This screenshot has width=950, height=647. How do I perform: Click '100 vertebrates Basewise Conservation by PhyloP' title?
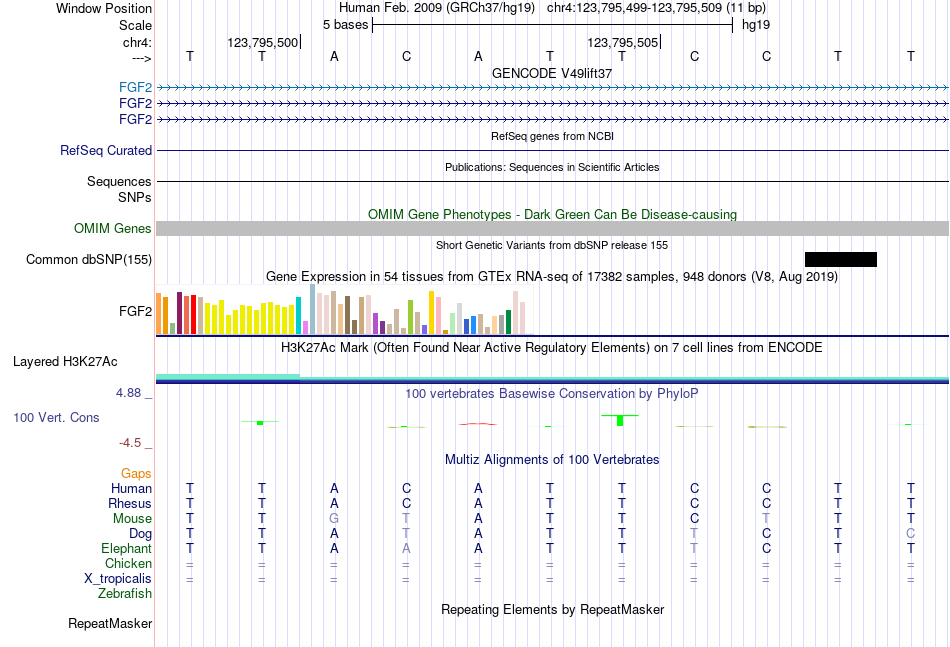[x=552, y=394]
